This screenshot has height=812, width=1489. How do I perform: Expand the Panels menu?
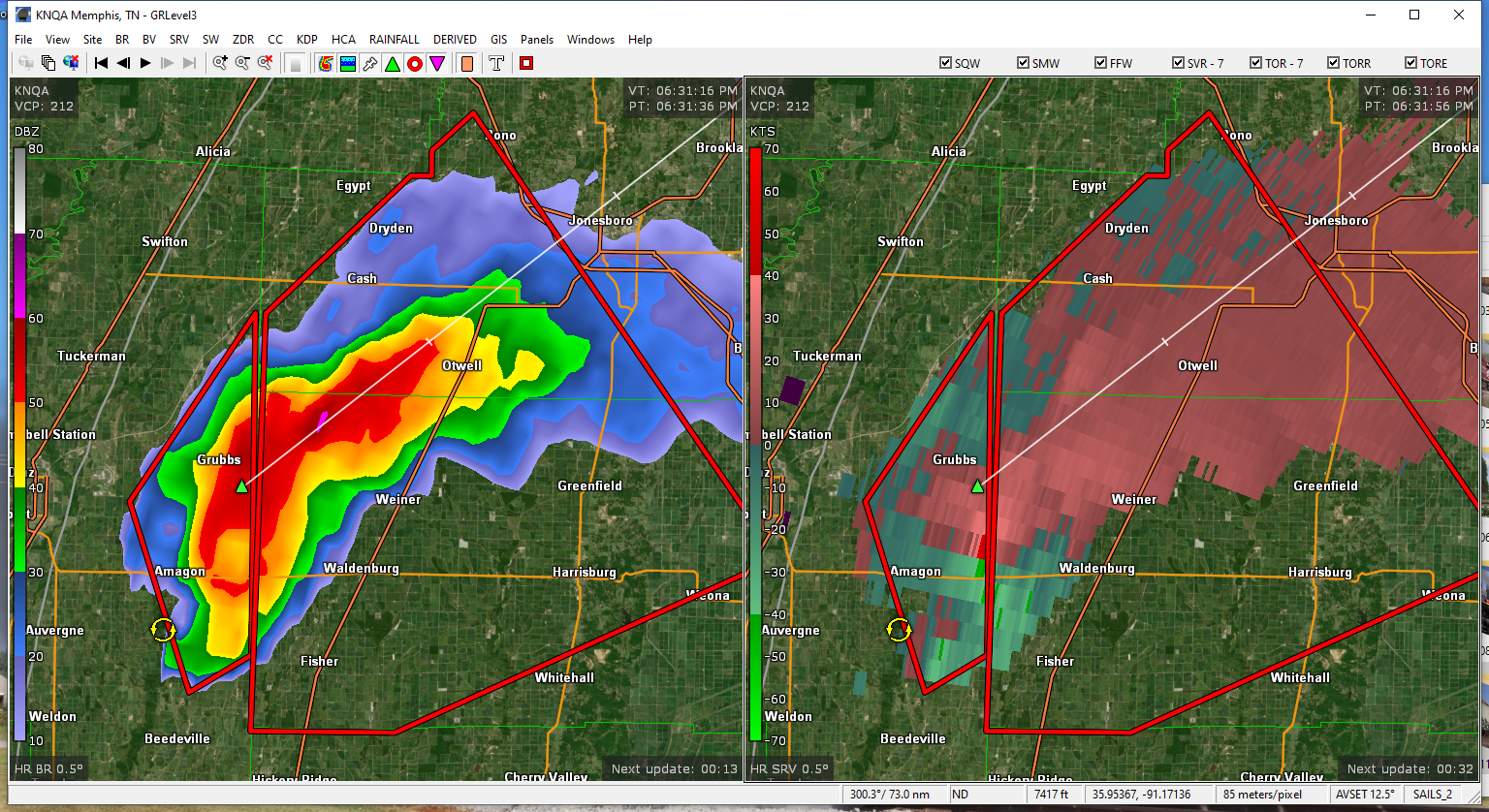536,40
